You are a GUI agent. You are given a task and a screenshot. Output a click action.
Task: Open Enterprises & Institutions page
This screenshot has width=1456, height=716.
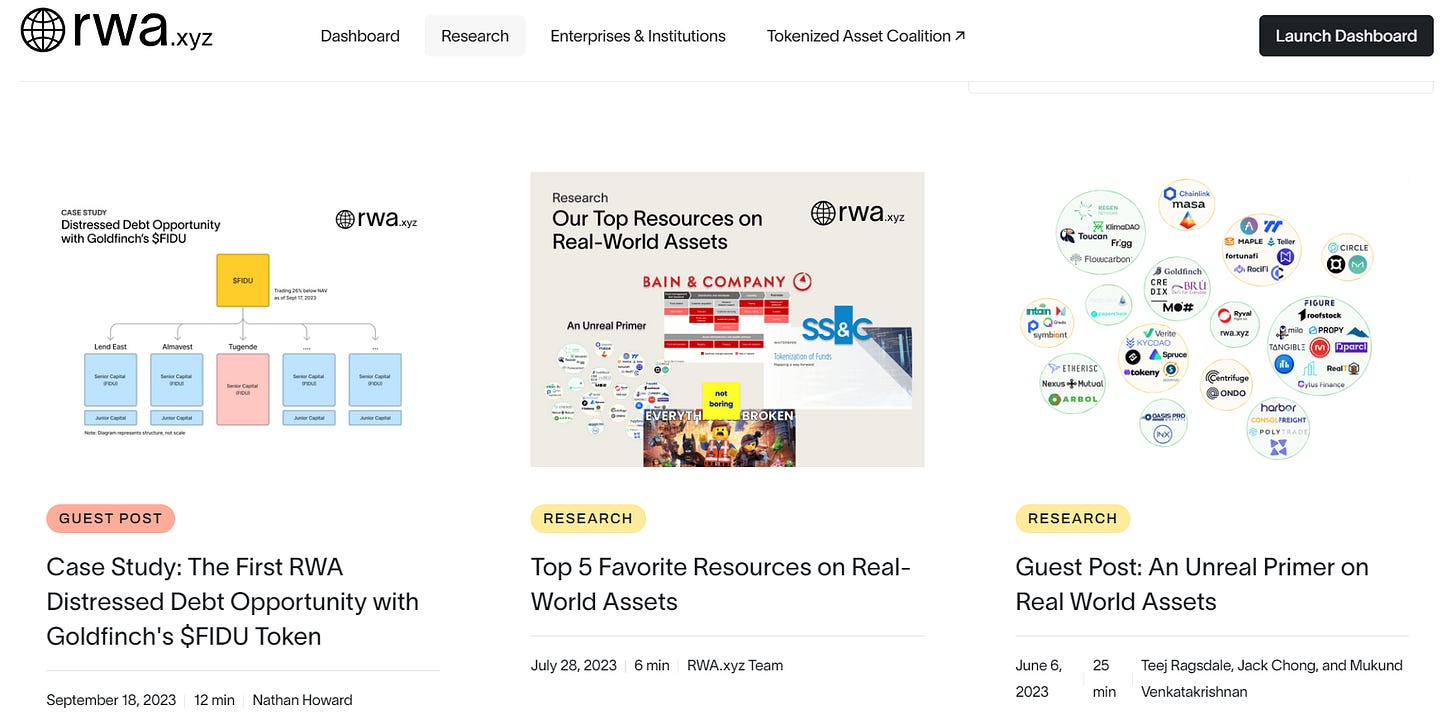(x=638, y=36)
